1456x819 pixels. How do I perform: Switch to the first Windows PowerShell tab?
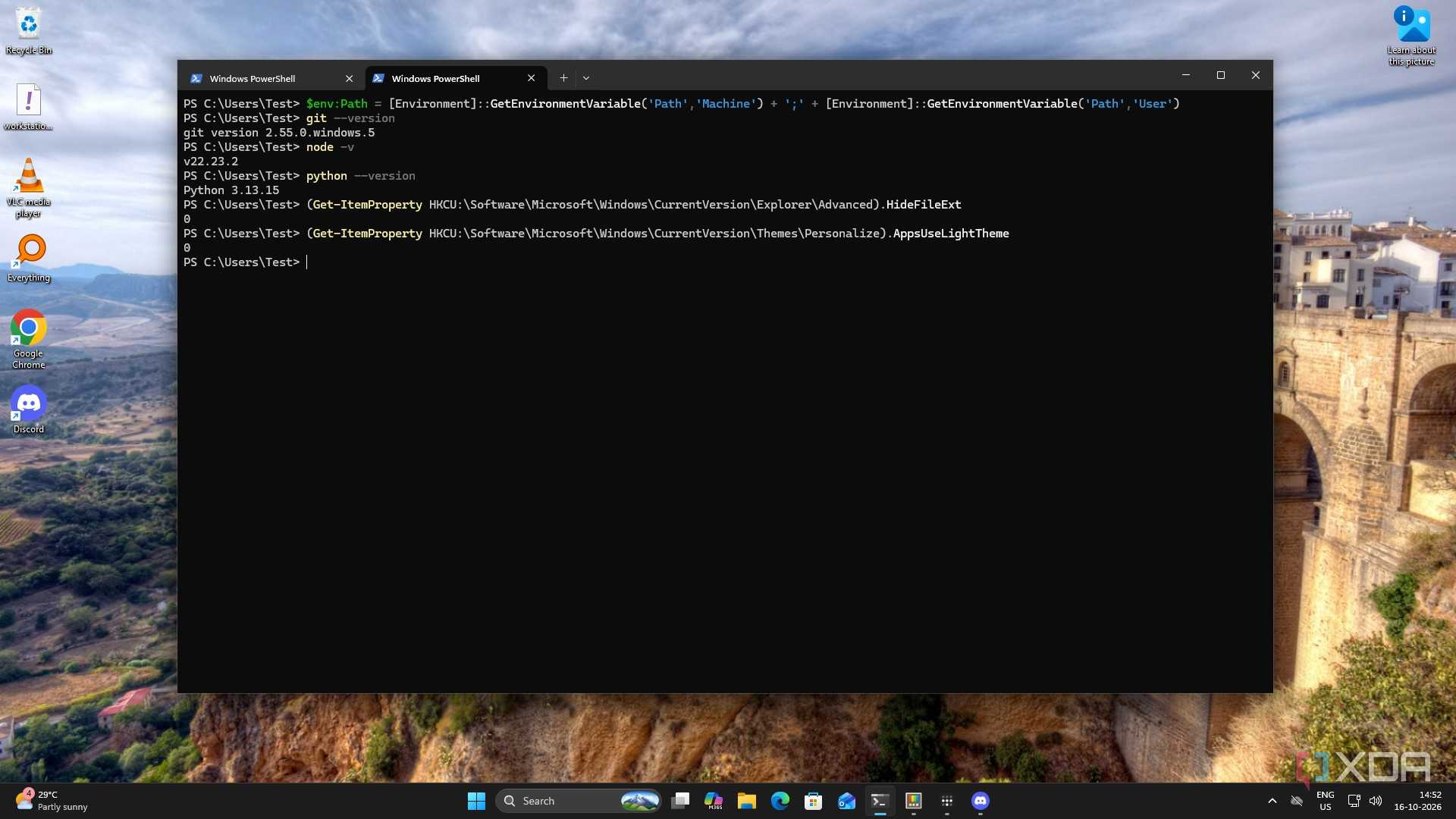(x=271, y=78)
